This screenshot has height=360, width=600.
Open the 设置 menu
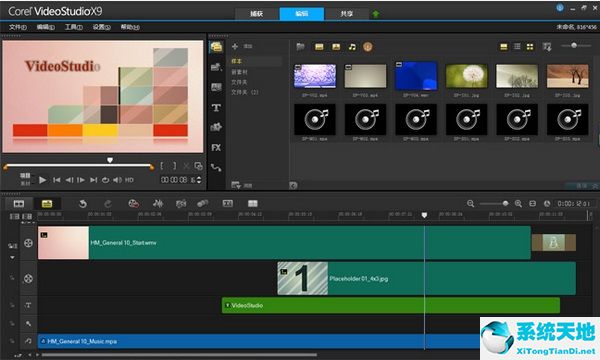point(101,27)
